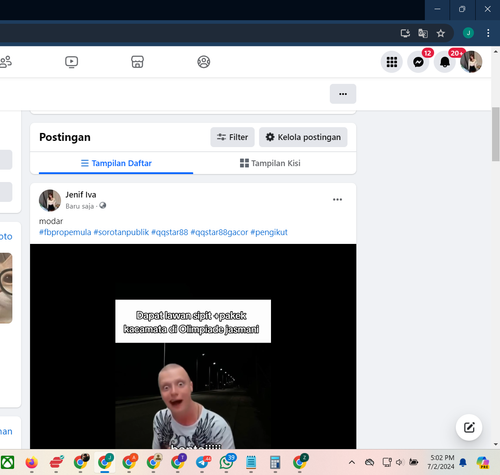Click the page vertical scrollbar thumb
The height and width of the screenshot is (475, 500).
pos(496,134)
